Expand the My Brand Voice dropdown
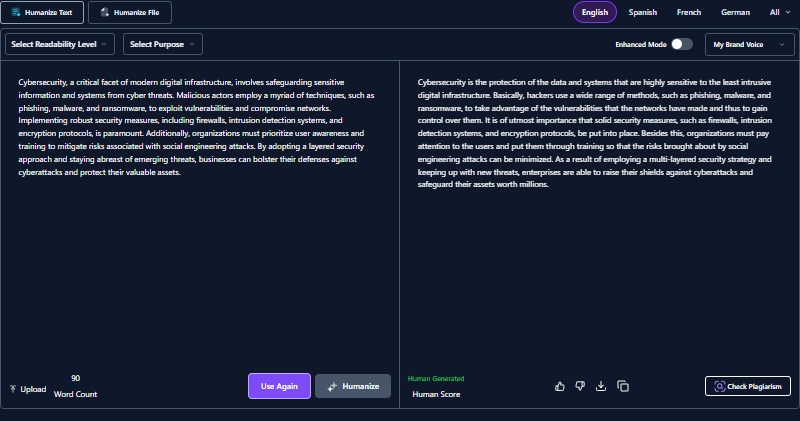800x421 pixels. click(748, 44)
